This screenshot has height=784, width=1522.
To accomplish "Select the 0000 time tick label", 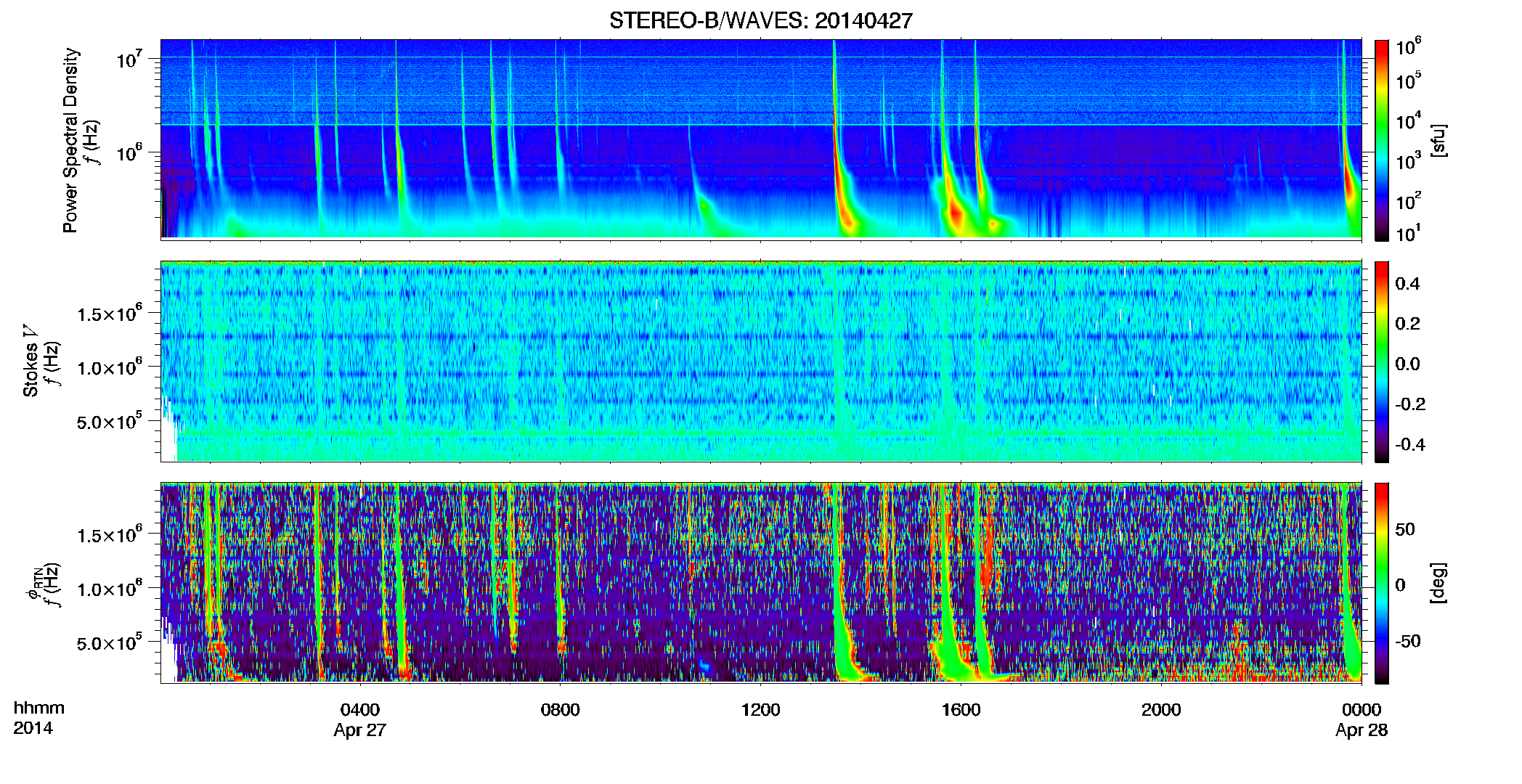I will (1362, 709).
